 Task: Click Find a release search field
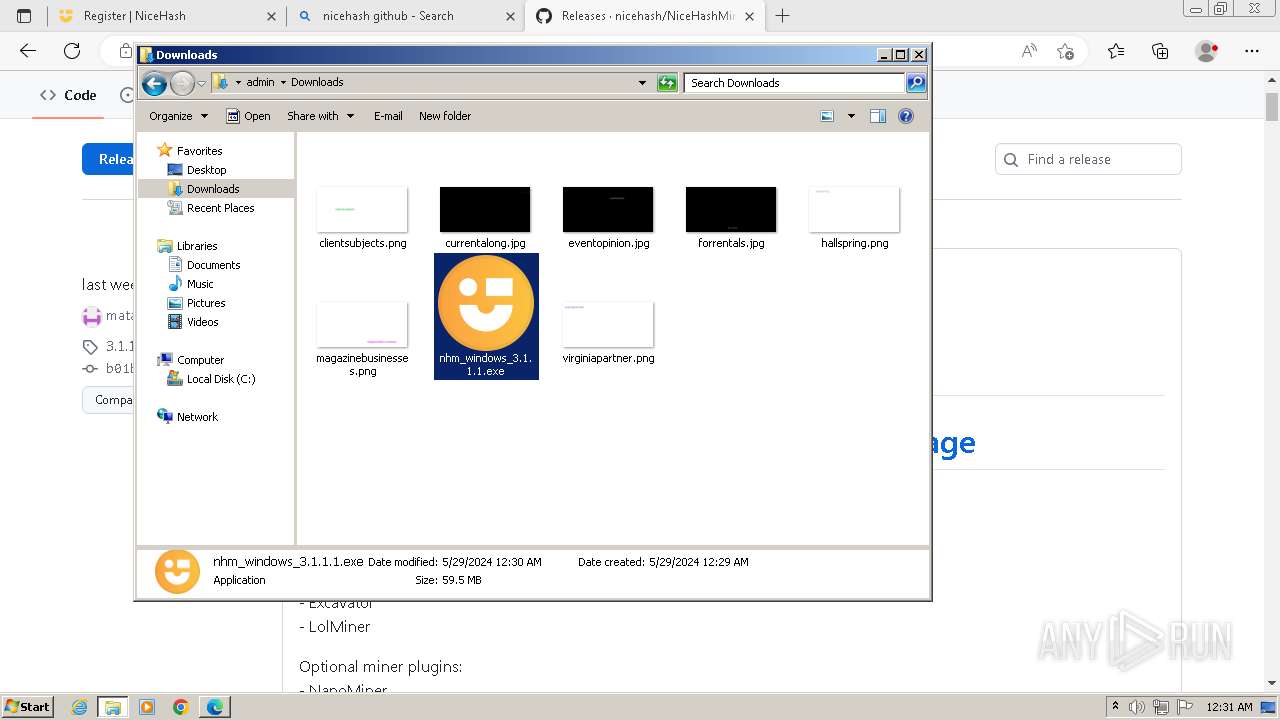(1088, 159)
